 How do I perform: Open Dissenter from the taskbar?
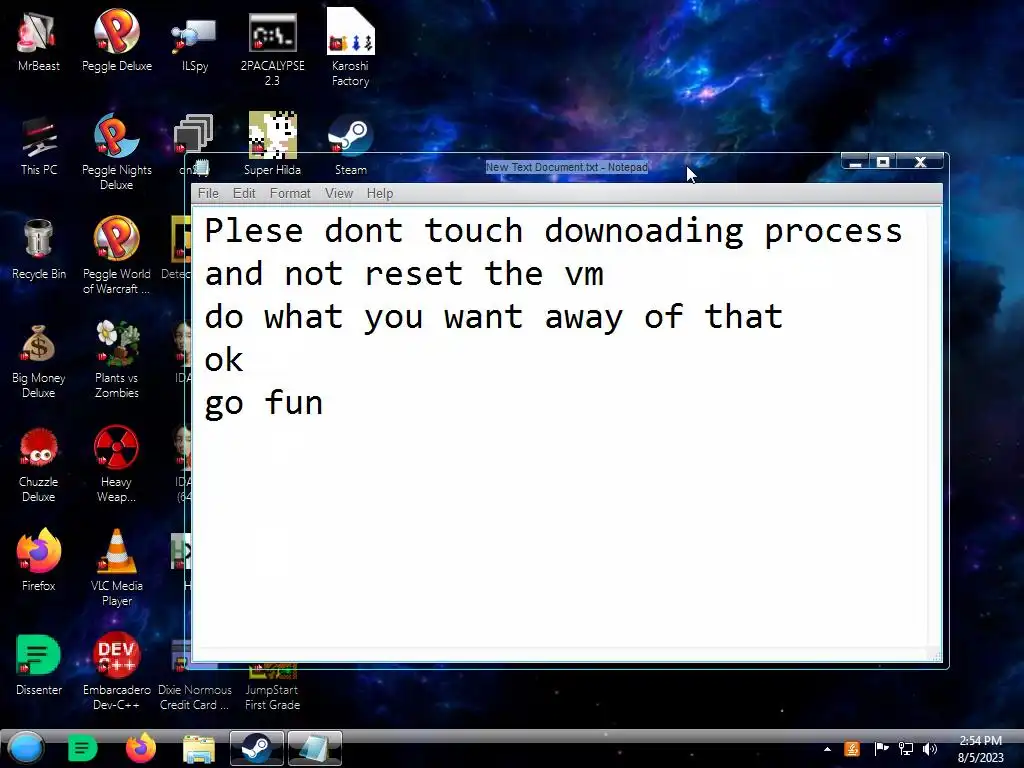pyautogui.click(x=82, y=748)
